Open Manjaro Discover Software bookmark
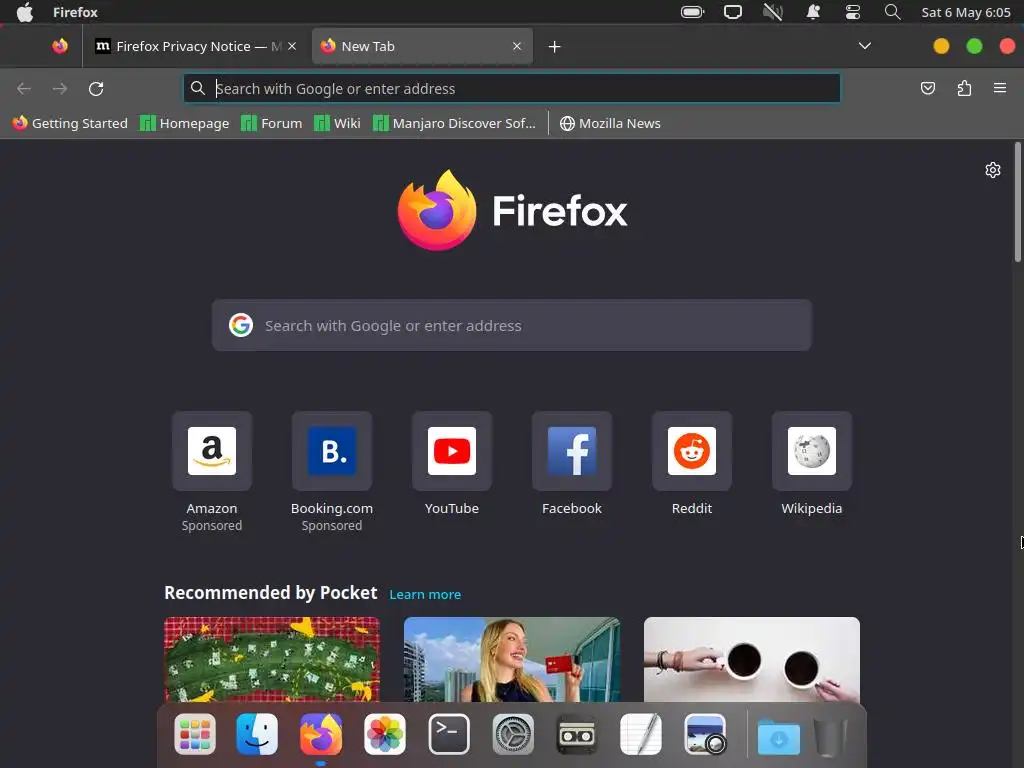 coord(454,123)
